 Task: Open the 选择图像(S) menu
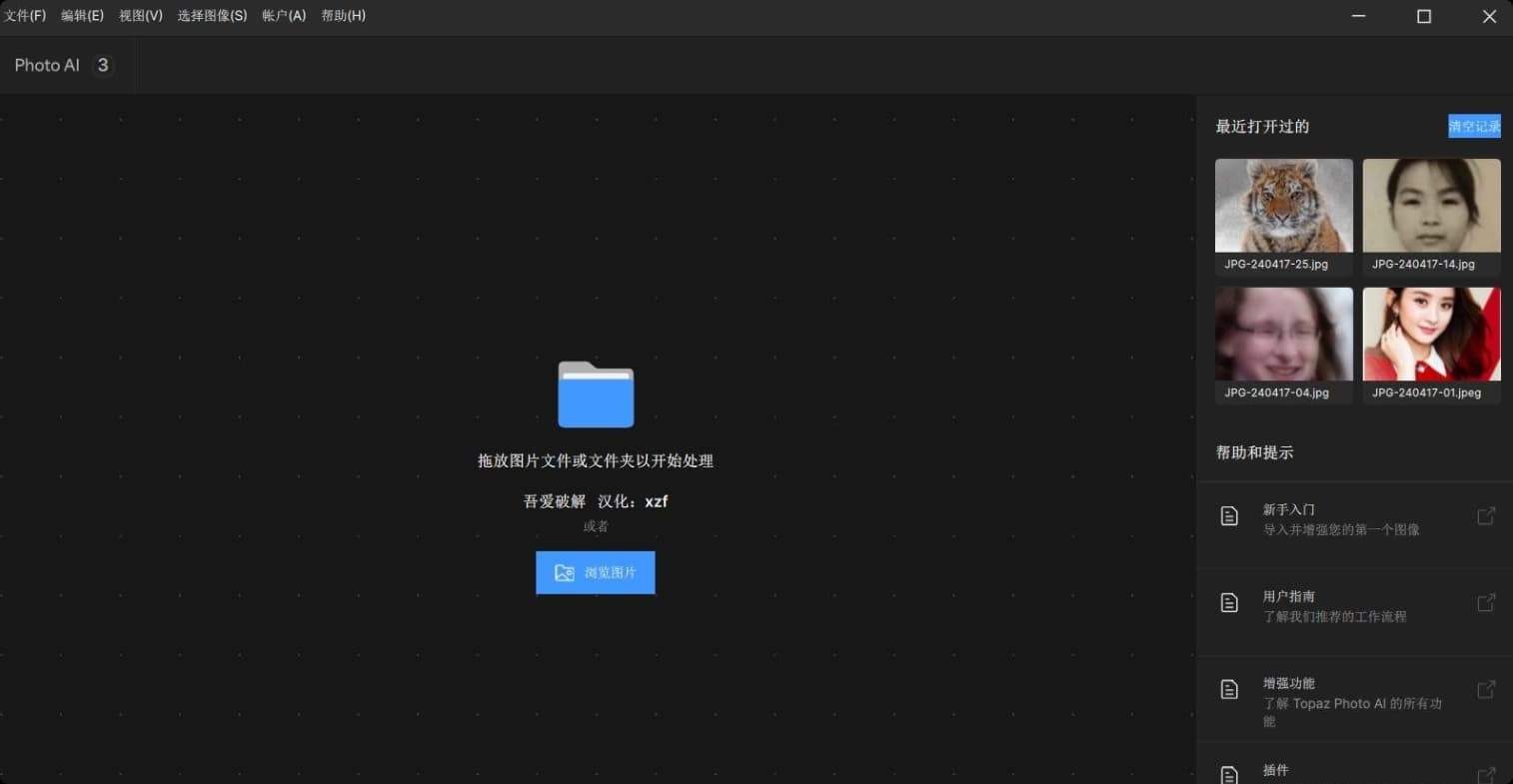click(212, 16)
